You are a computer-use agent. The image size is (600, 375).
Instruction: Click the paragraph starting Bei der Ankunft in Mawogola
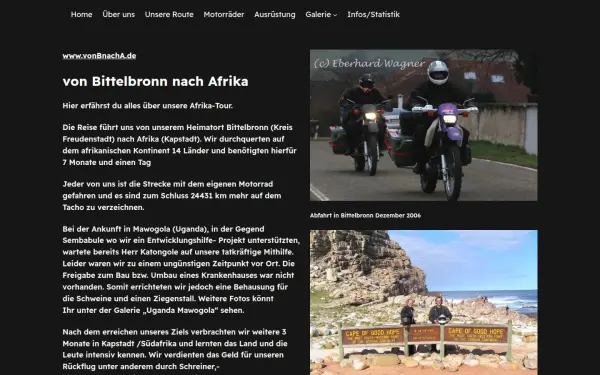(181, 269)
